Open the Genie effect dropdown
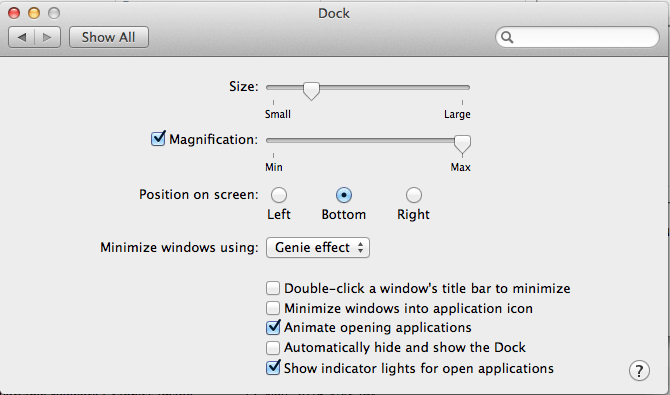670x395 pixels. coord(318,248)
